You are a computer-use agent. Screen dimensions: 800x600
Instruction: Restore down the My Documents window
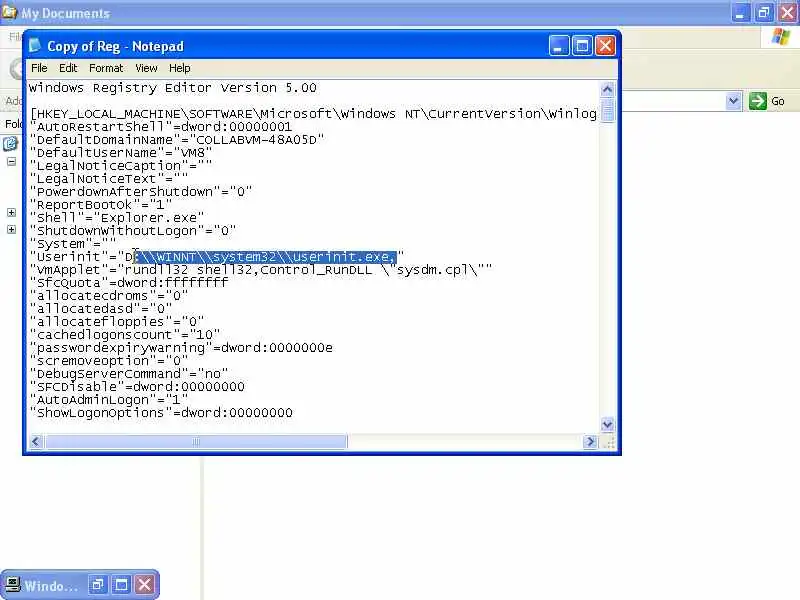click(764, 12)
